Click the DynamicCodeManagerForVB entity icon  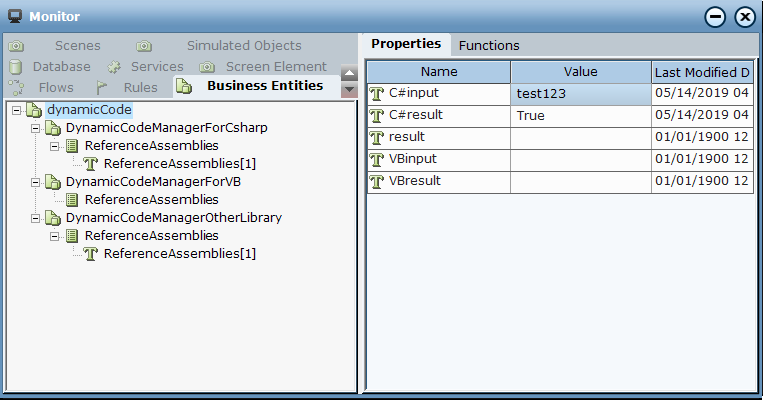pos(53,182)
